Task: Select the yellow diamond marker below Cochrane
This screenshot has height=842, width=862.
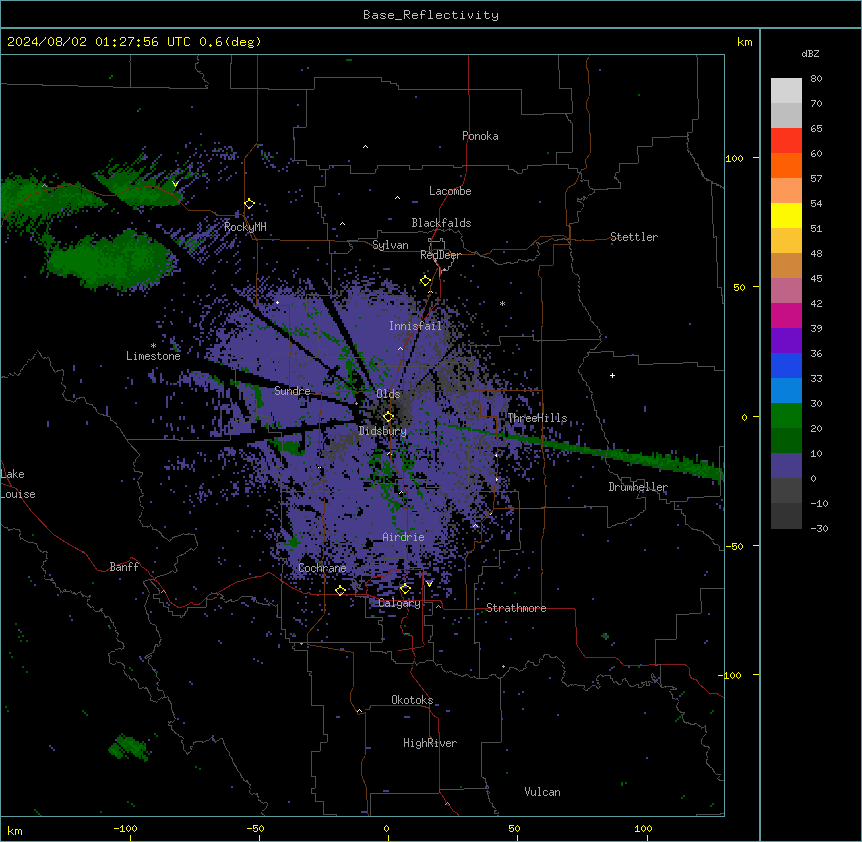Action: pos(340,590)
